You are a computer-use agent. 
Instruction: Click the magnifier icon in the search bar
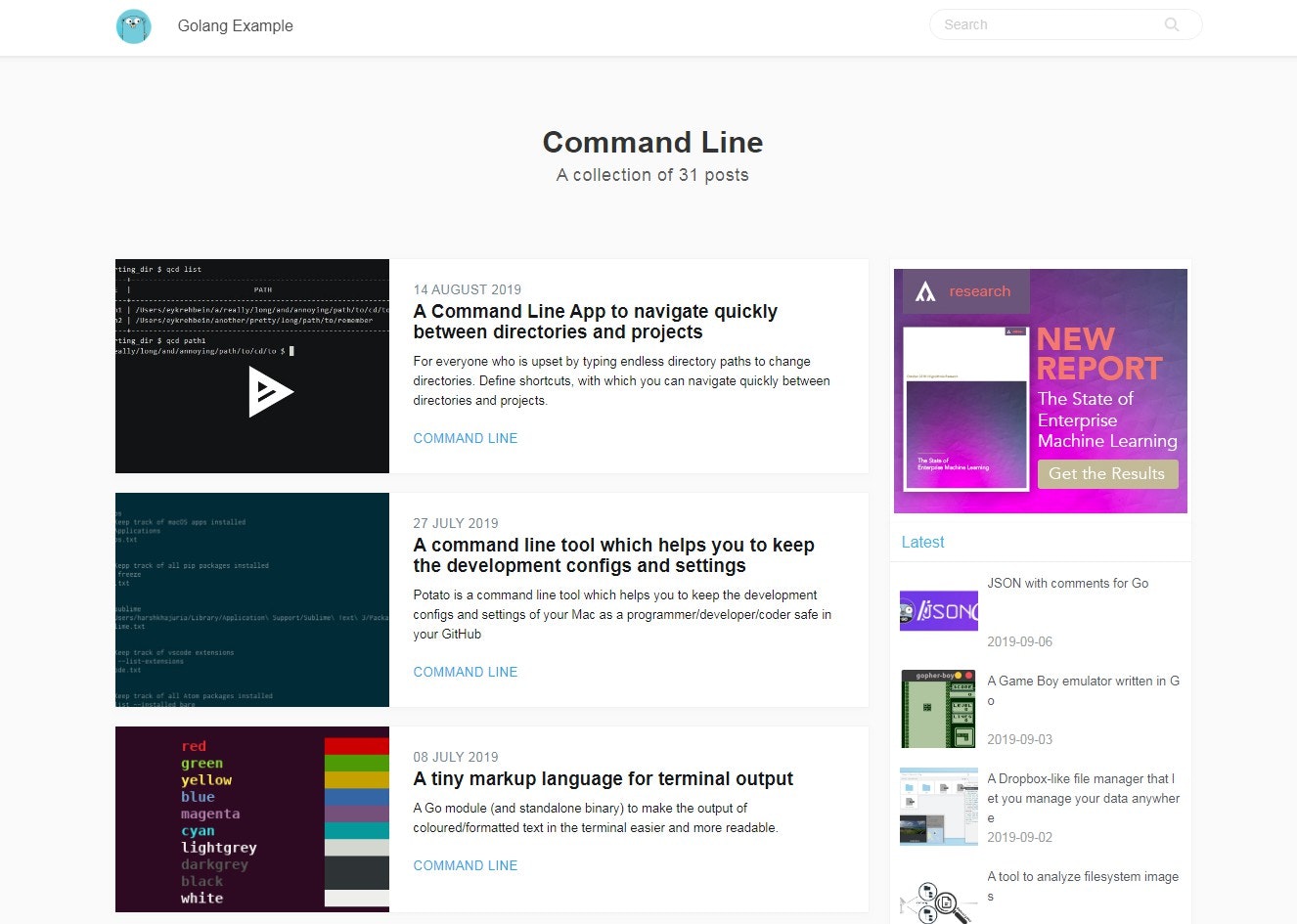(1171, 24)
